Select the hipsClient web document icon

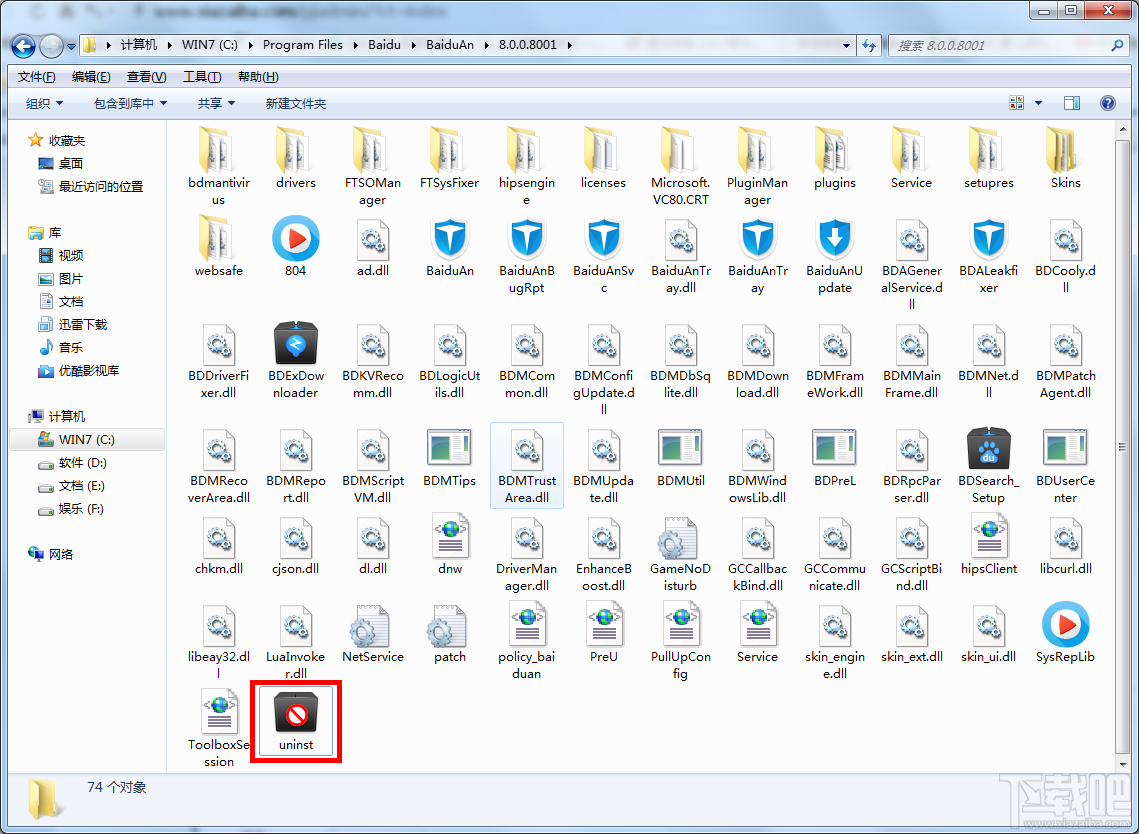tap(989, 536)
